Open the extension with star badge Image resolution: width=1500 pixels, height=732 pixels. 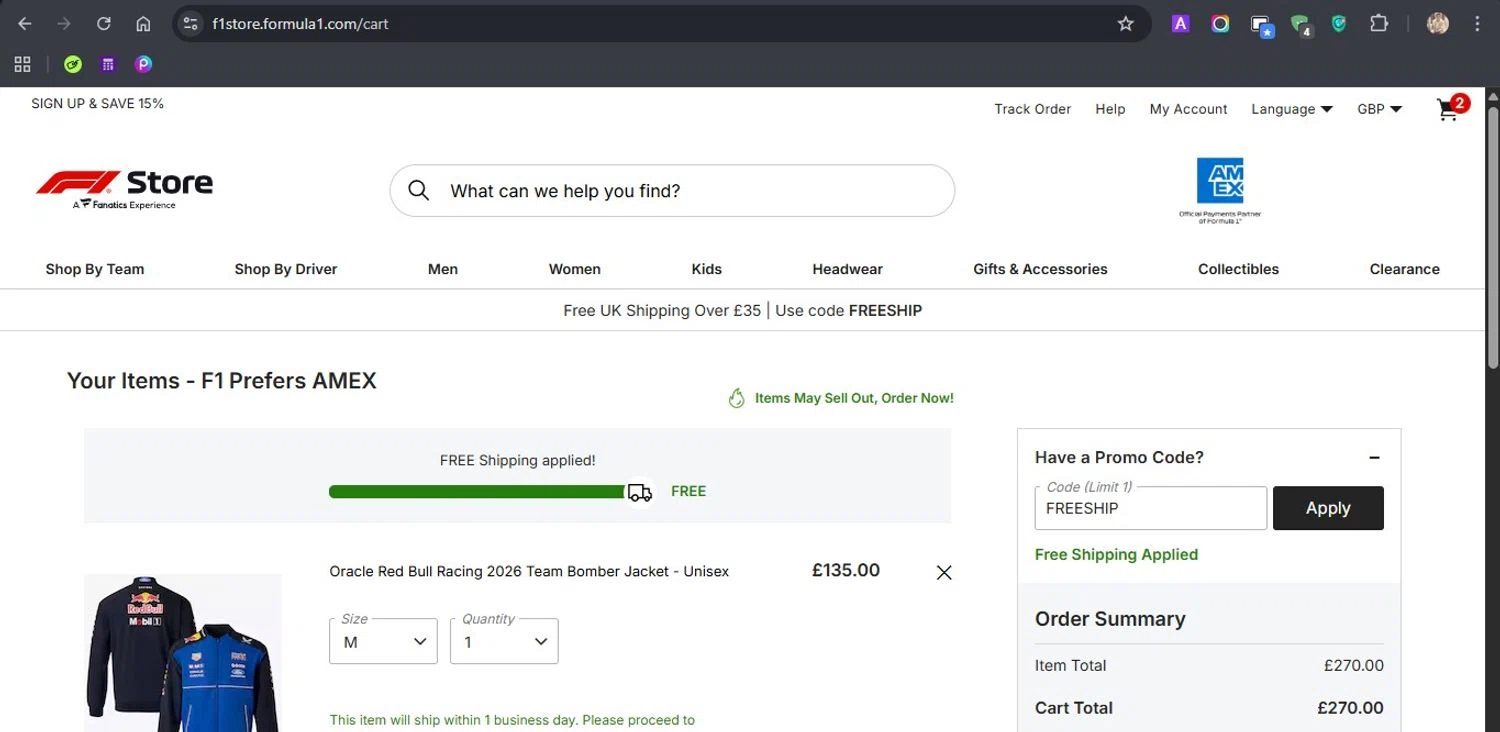tap(1261, 25)
